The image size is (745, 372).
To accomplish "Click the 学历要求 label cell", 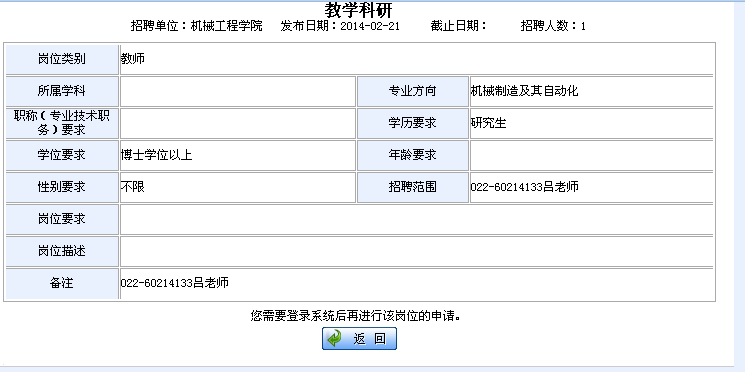I will [412, 123].
